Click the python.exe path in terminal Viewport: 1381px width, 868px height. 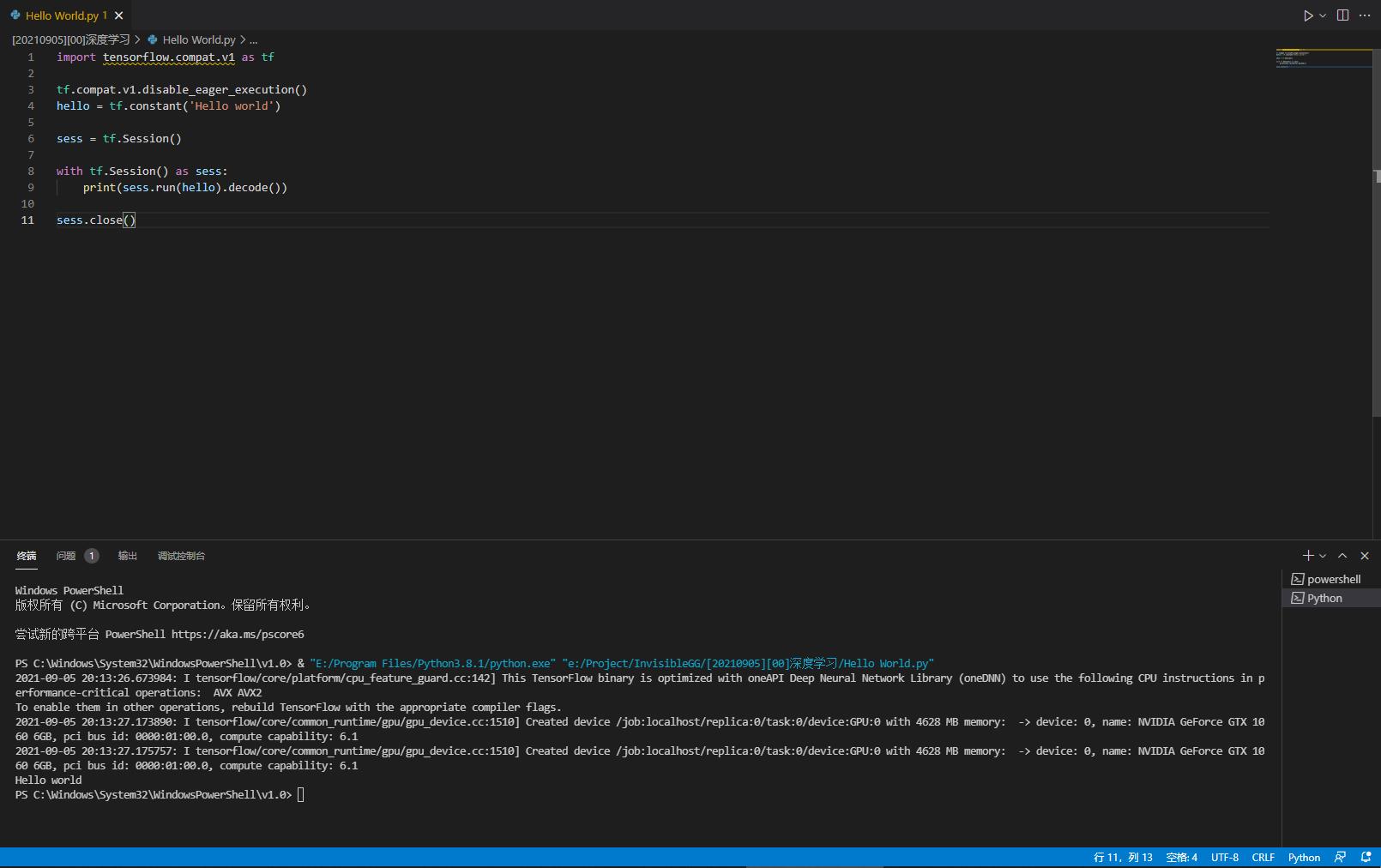(x=432, y=664)
